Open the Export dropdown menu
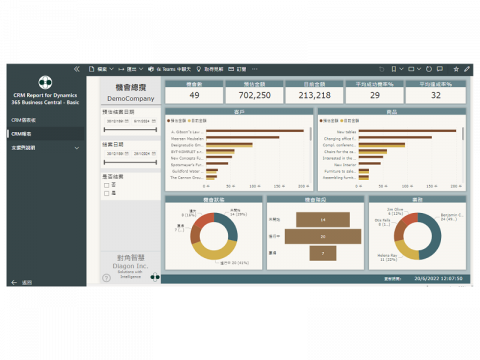The height and width of the screenshot is (360, 480). pos(130,69)
